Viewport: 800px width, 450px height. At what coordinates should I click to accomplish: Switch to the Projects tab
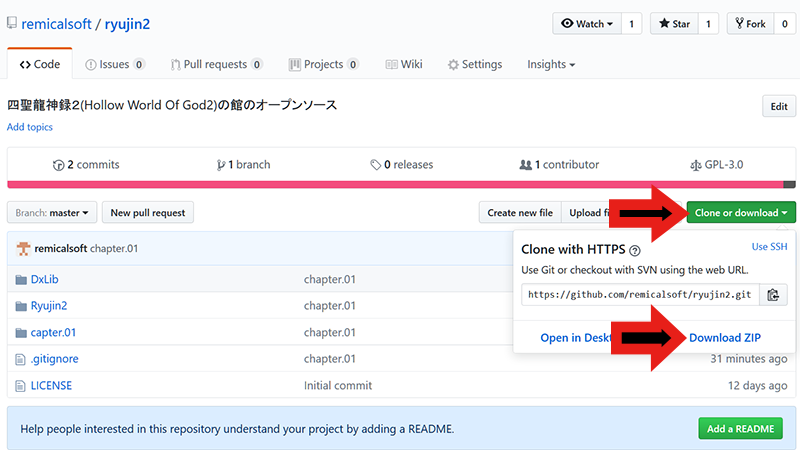point(323,64)
